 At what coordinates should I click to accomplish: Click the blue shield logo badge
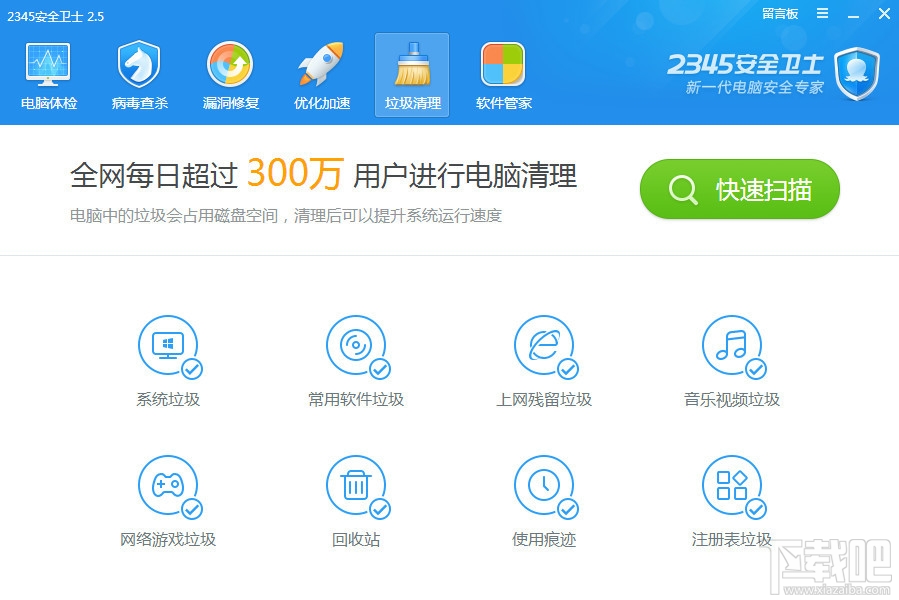pyautogui.click(x=857, y=74)
